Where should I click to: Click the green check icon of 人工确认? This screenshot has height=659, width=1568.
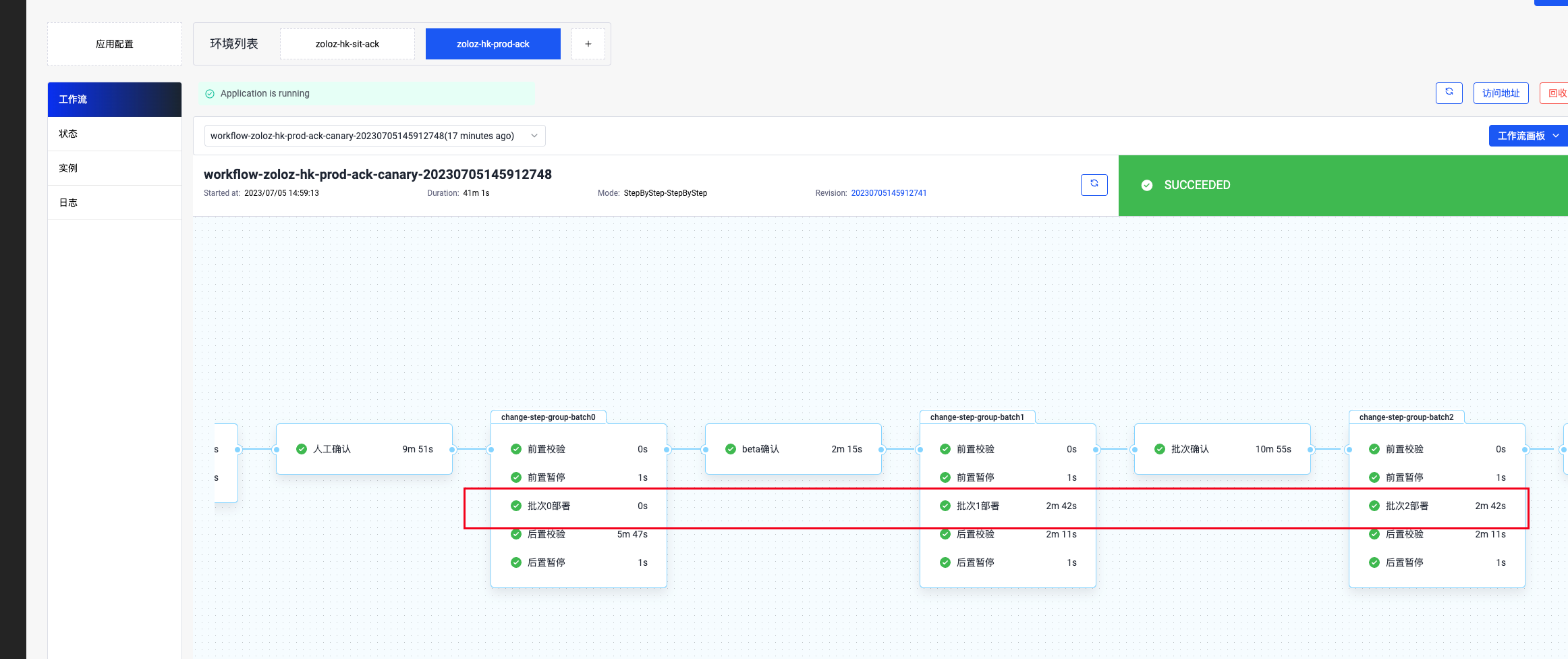302,449
